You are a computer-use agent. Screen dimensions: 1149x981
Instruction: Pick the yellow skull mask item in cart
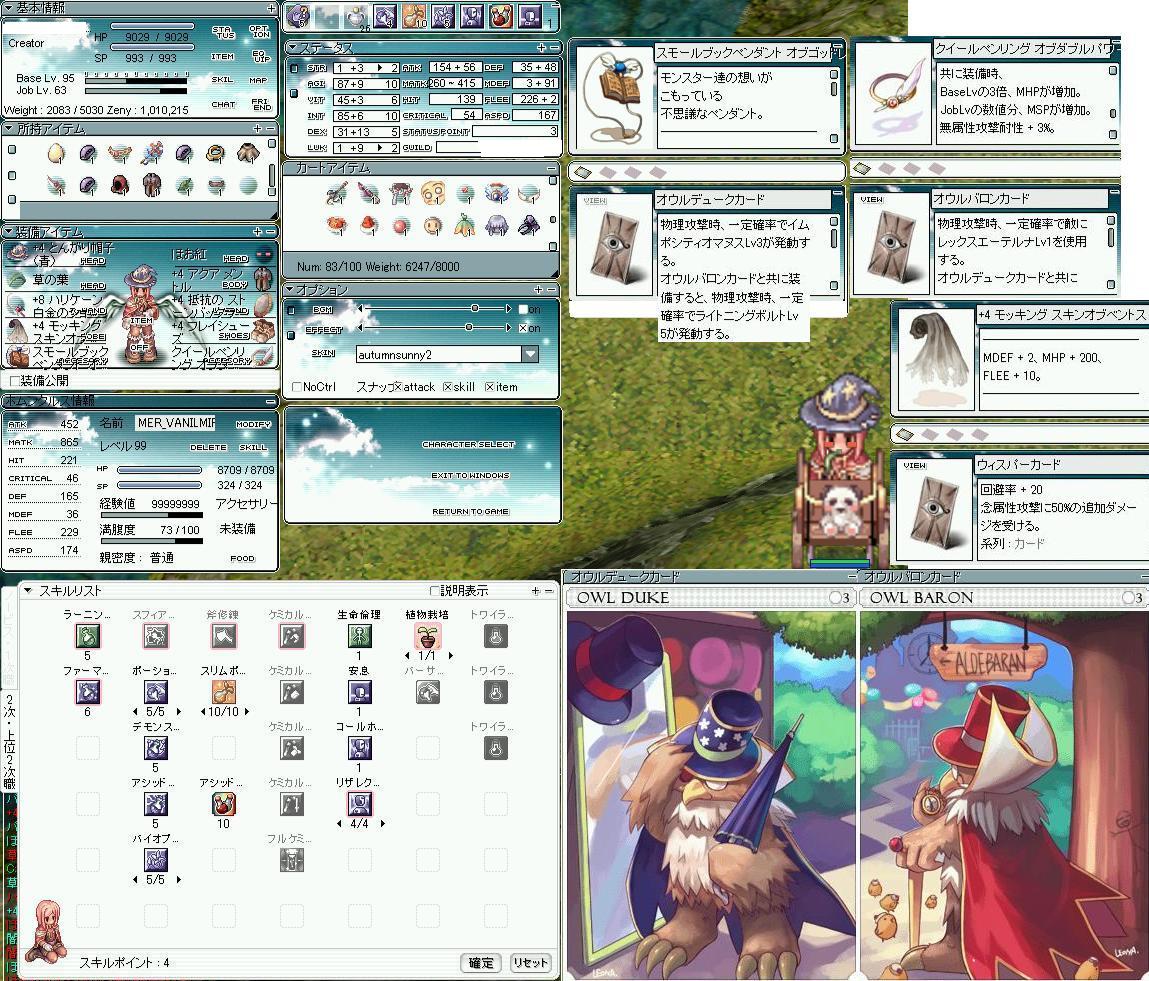pos(433,194)
